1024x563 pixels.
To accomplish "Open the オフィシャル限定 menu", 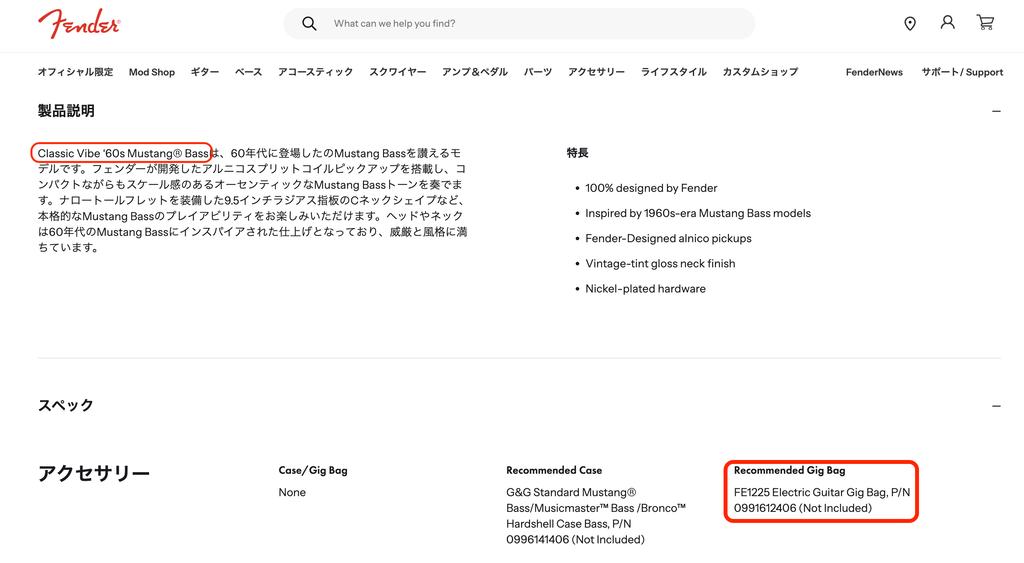I will (75, 72).
